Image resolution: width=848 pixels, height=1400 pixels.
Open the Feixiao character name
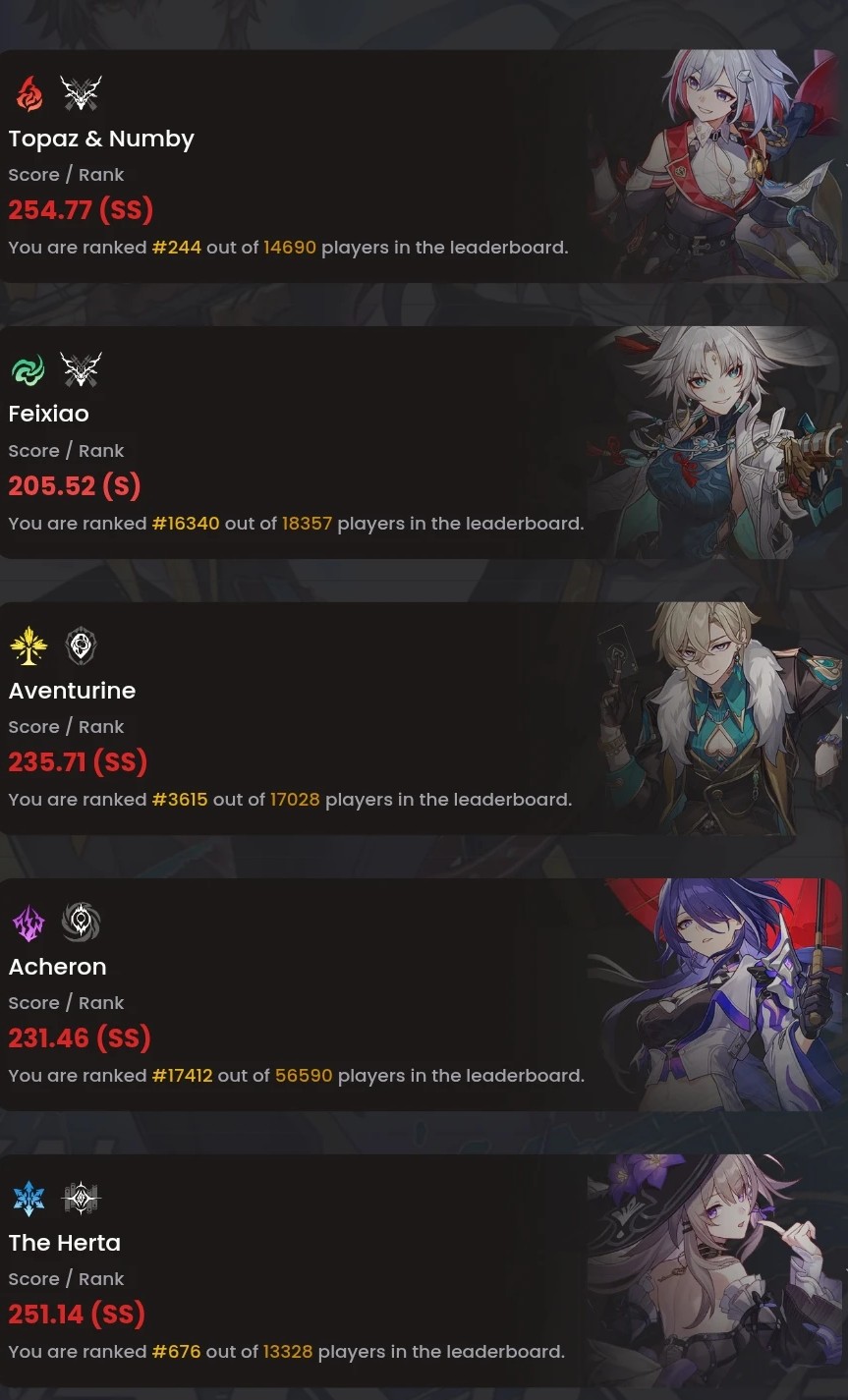(x=49, y=414)
